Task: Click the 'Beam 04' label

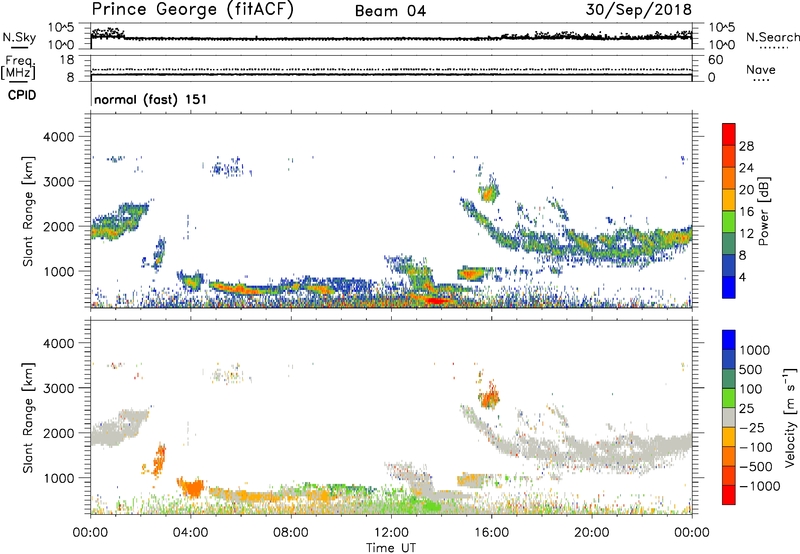Action: tap(390, 11)
